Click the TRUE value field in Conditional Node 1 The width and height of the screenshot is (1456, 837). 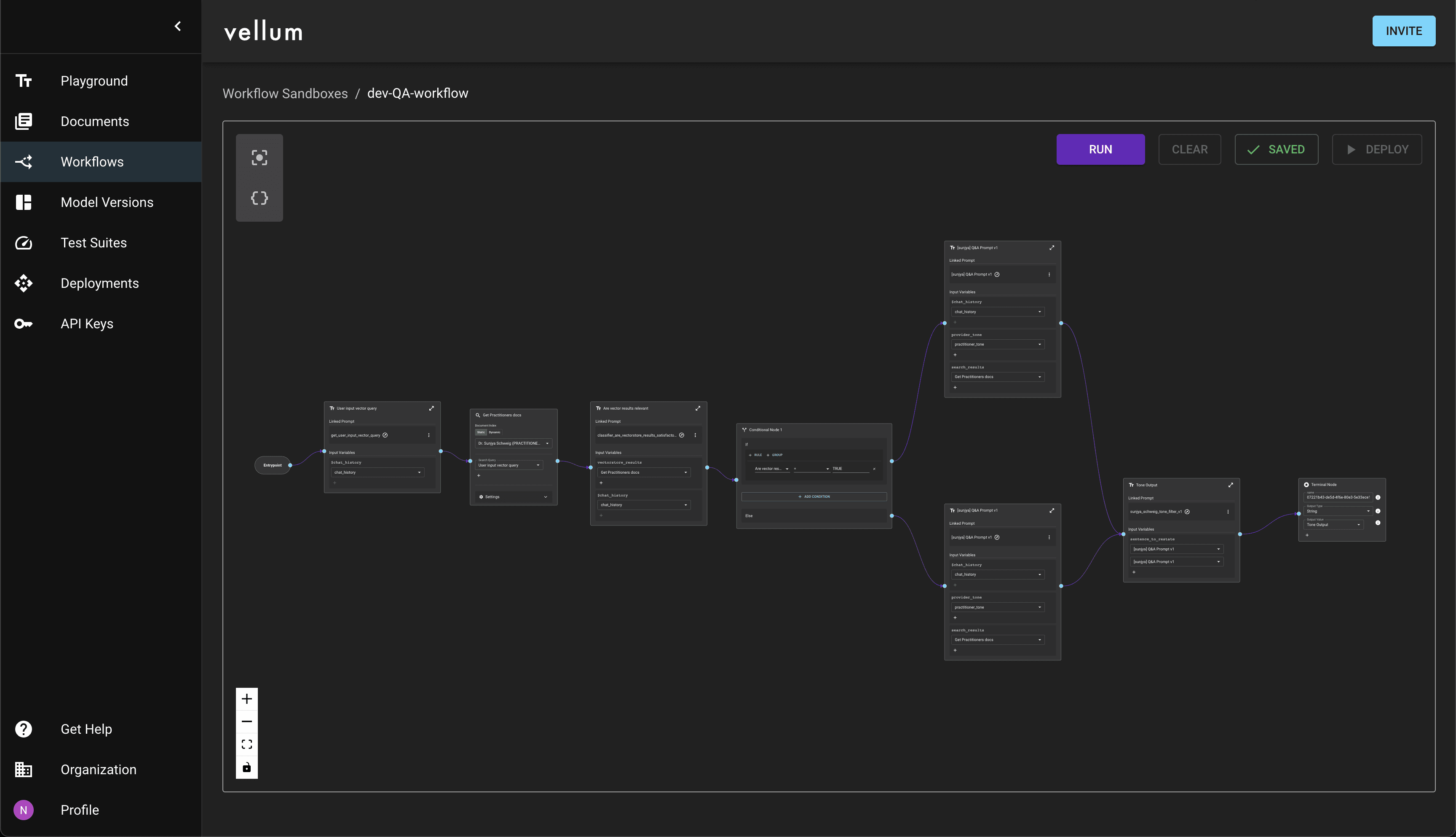(x=851, y=468)
